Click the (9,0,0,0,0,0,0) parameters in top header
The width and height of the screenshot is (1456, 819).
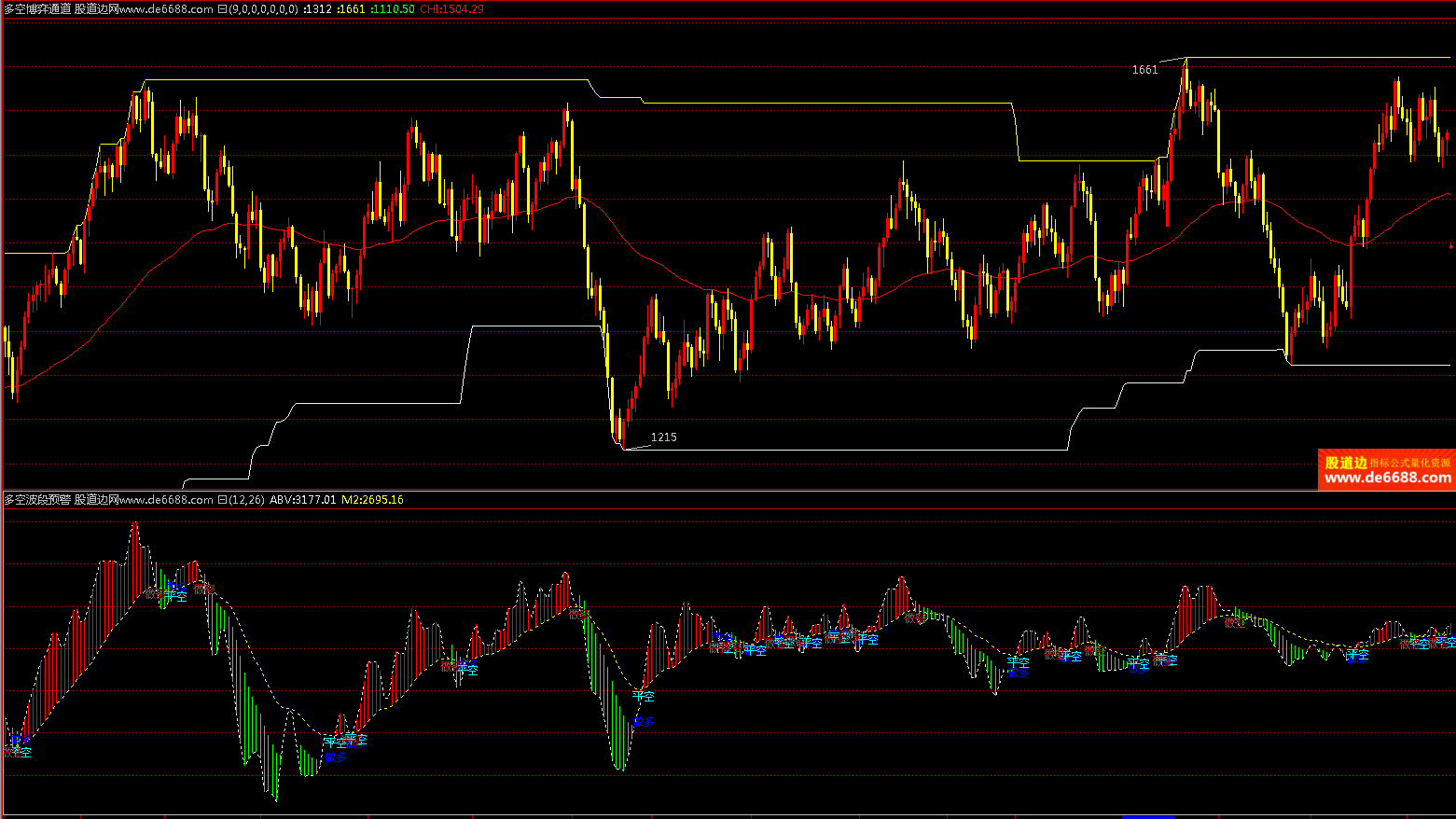(264, 8)
